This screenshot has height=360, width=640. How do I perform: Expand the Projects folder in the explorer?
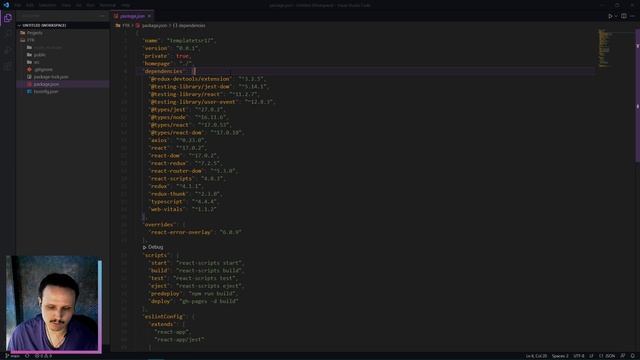(62, 33)
